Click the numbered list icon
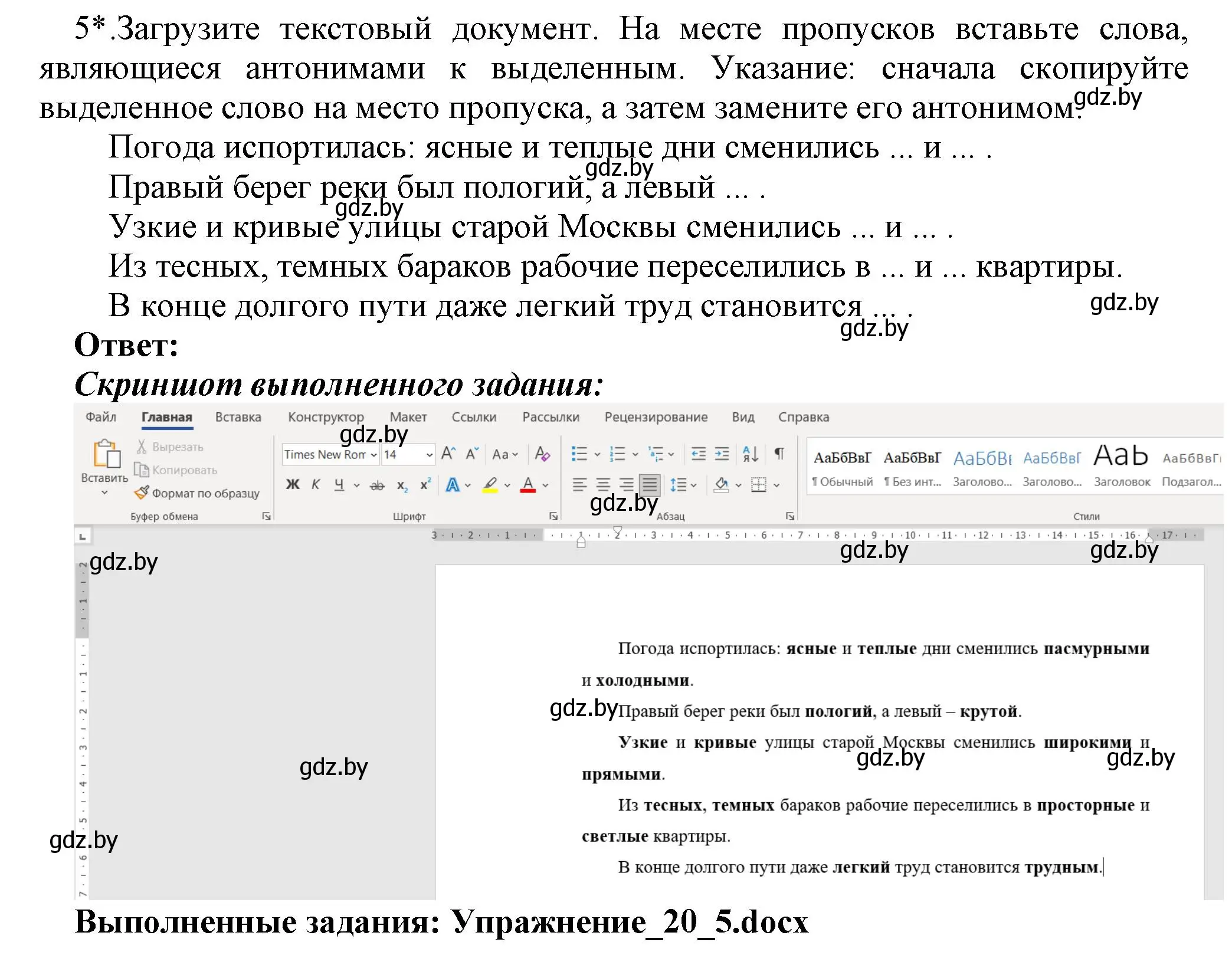The height and width of the screenshot is (975, 1232). (x=617, y=454)
